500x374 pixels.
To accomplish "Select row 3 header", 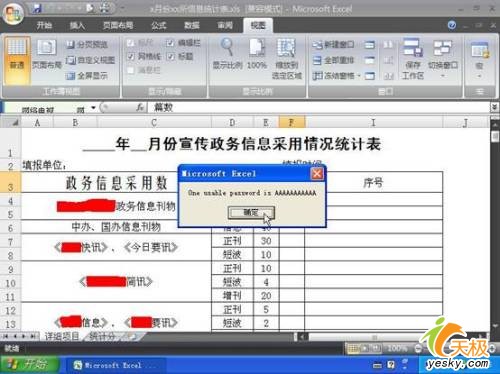I will click(x=11, y=182).
